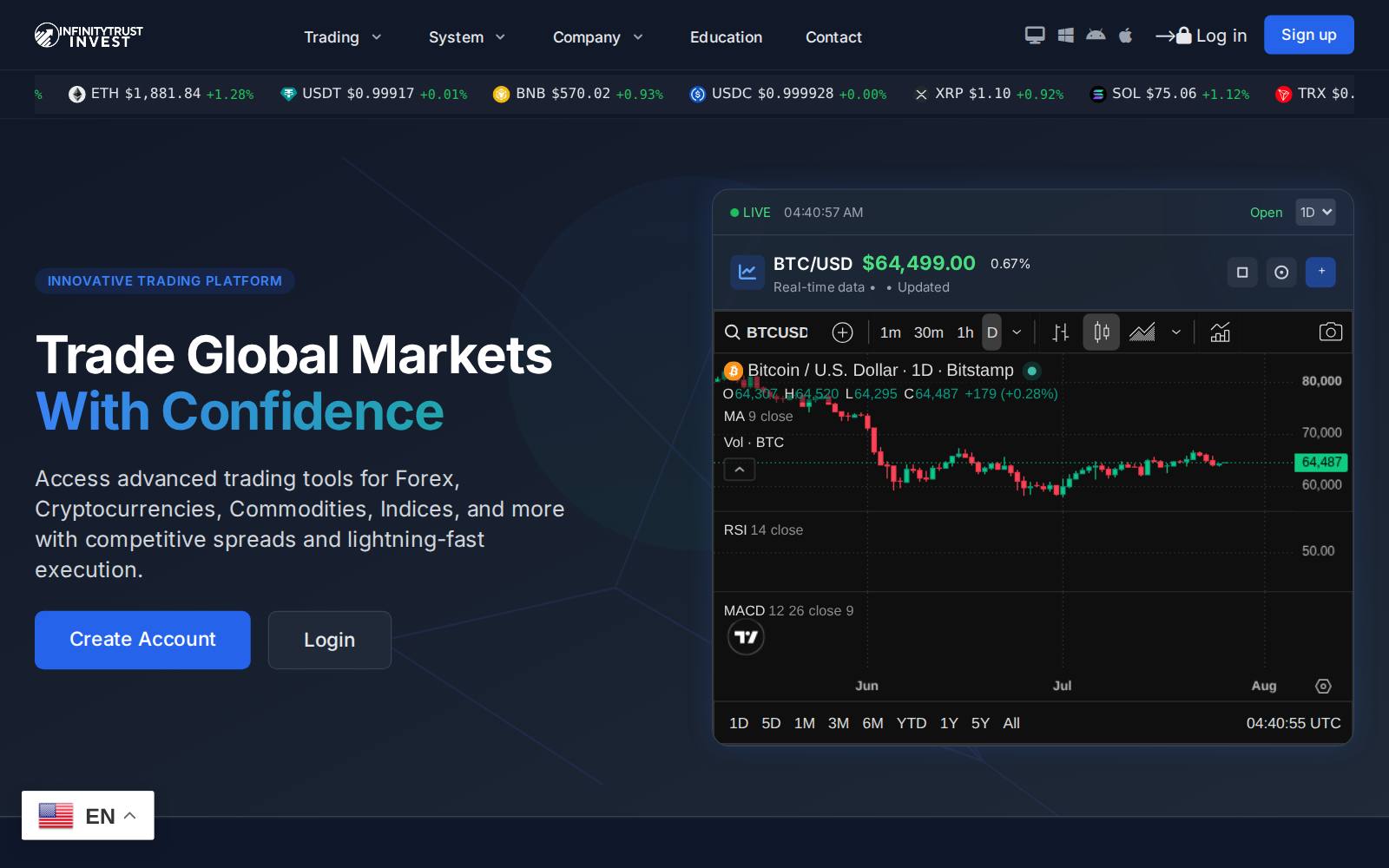Click the MA 9 close indicator label
The height and width of the screenshot is (868, 1389).
(758, 417)
